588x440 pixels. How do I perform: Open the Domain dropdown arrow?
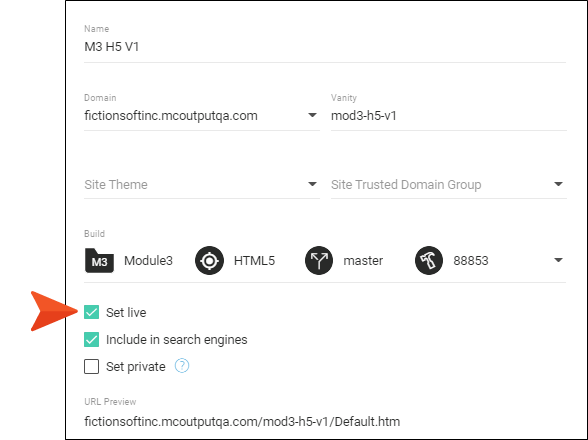click(x=312, y=115)
